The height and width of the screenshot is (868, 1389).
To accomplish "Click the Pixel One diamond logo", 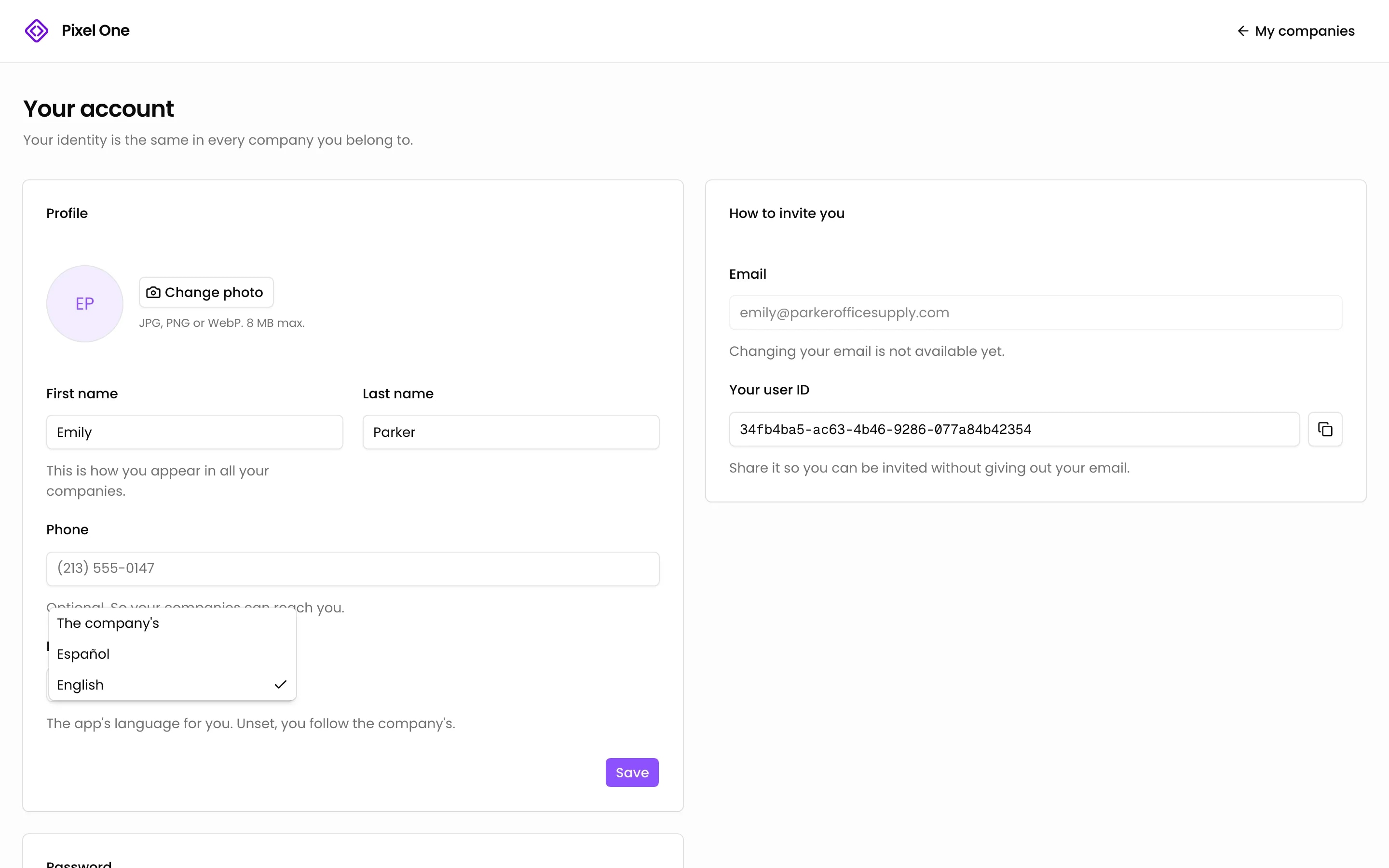I will pos(37,30).
